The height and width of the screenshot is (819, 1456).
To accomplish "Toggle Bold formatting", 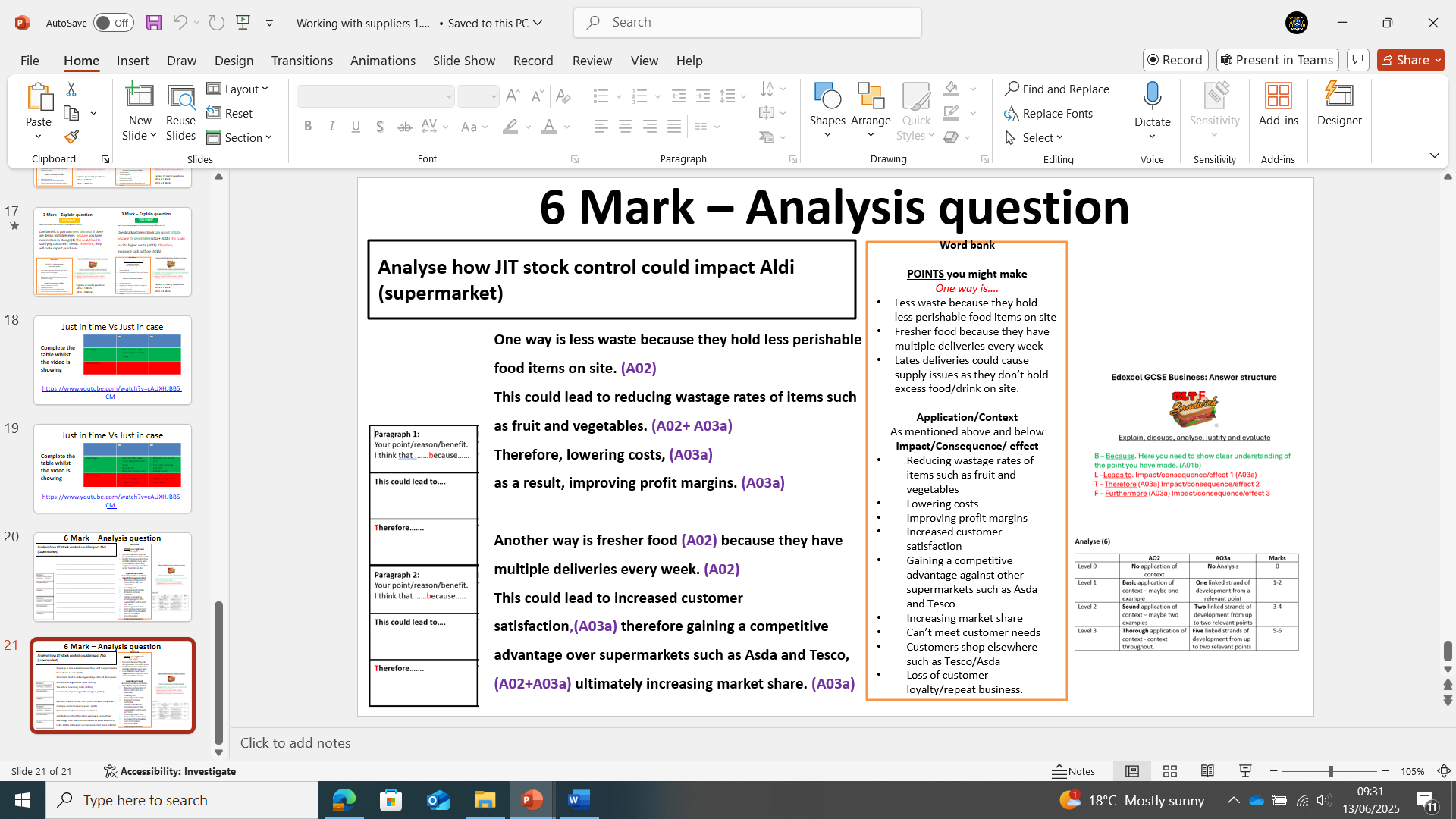I will (x=308, y=127).
